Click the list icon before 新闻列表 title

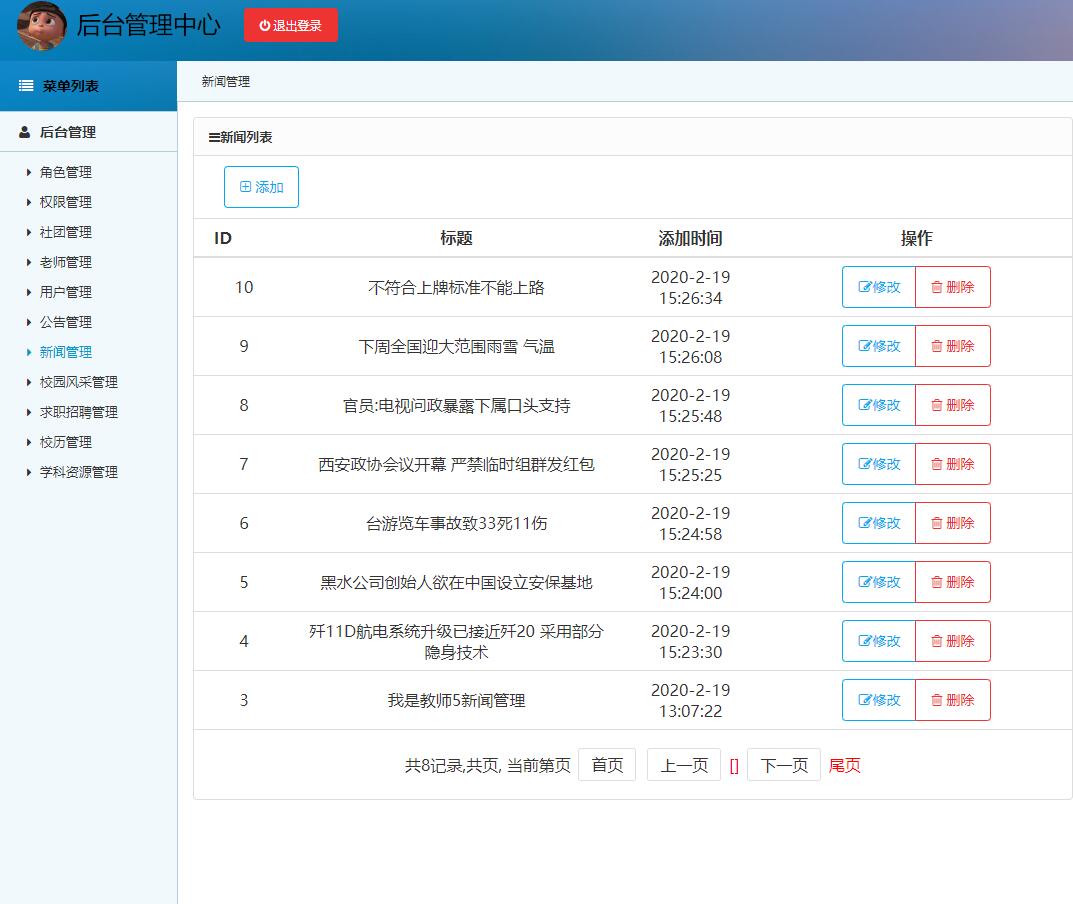211,137
